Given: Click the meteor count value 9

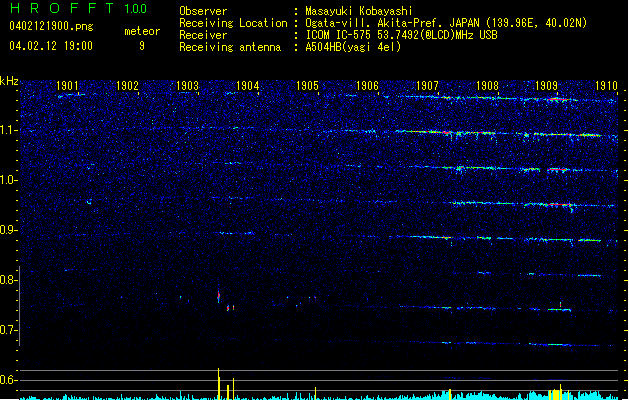Looking at the screenshot, I should coord(142,46).
